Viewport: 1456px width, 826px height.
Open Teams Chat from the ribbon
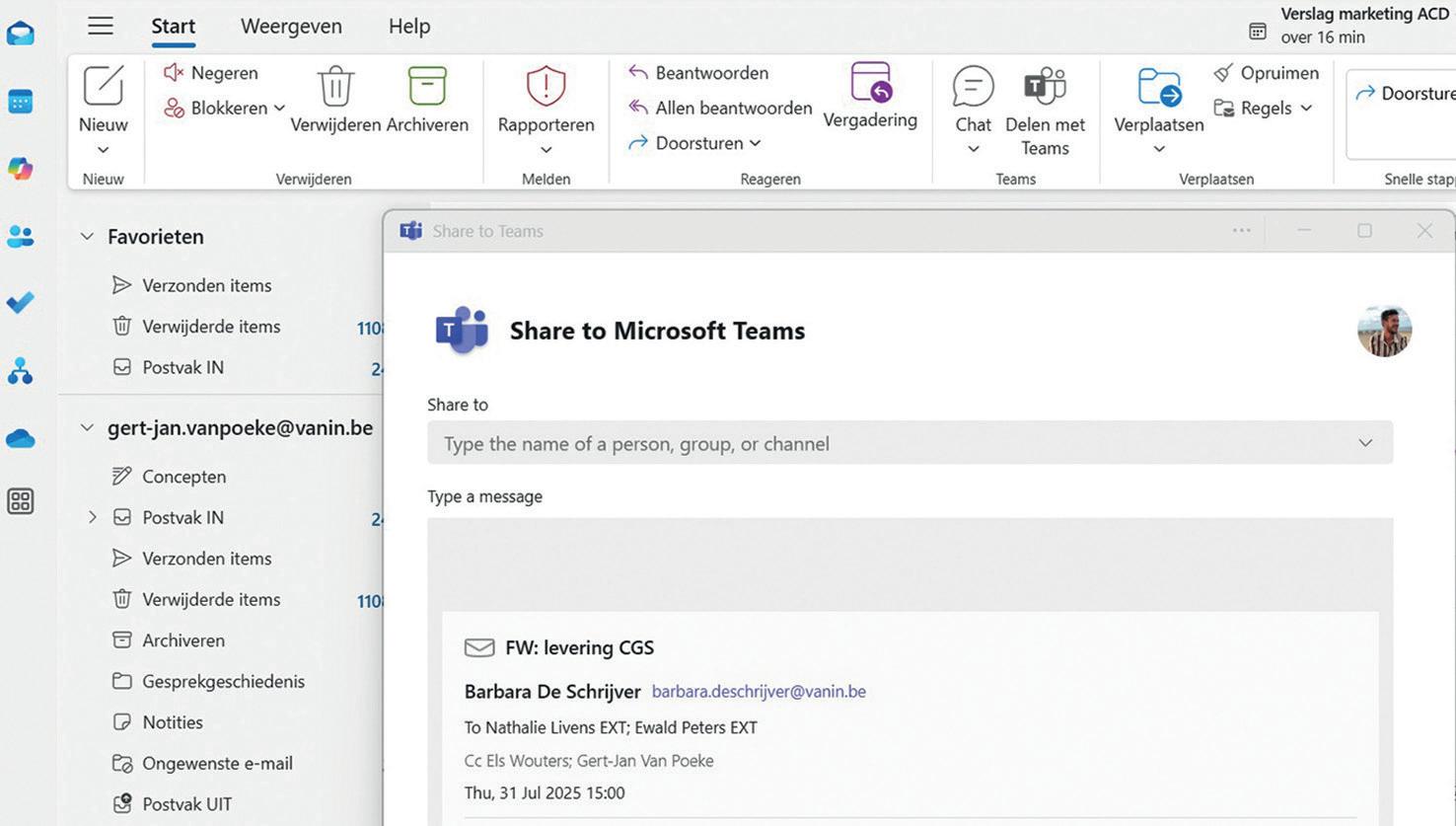[x=973, y=99]
